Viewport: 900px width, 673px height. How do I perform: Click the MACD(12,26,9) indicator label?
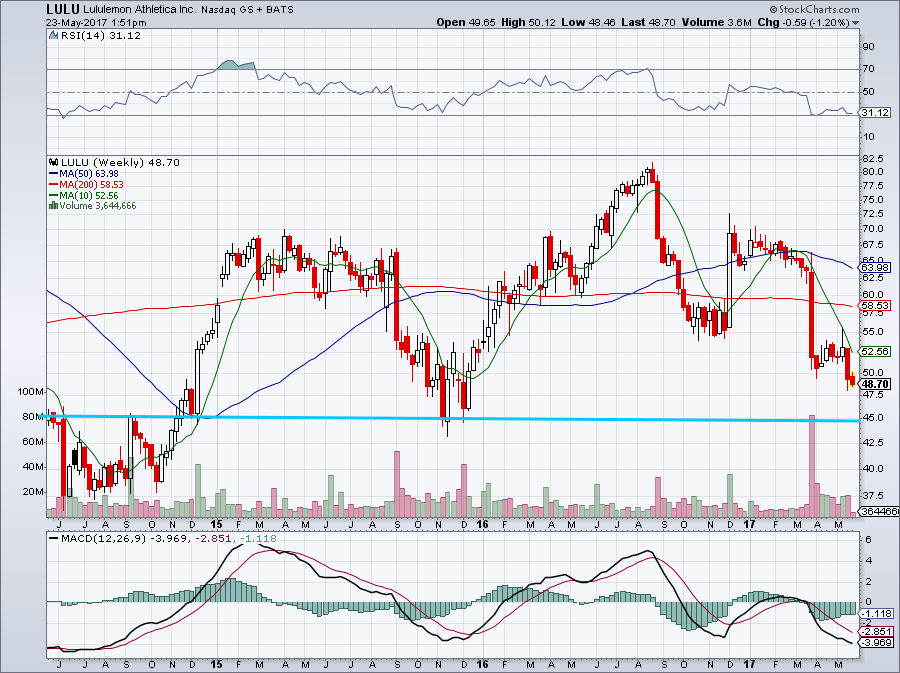(x=104, y=538)
